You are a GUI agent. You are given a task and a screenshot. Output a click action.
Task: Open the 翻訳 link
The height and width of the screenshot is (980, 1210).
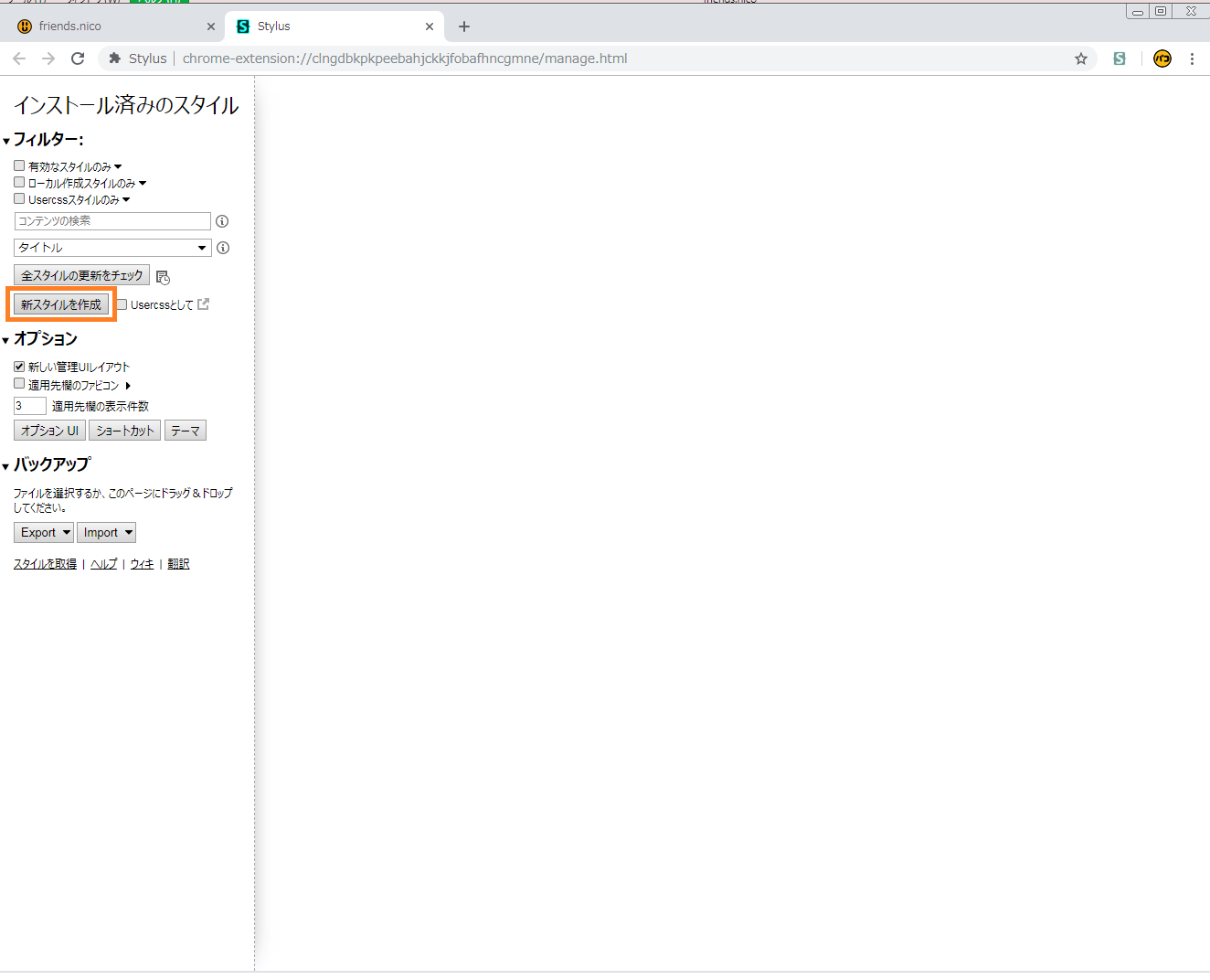[x=178, y=564]
